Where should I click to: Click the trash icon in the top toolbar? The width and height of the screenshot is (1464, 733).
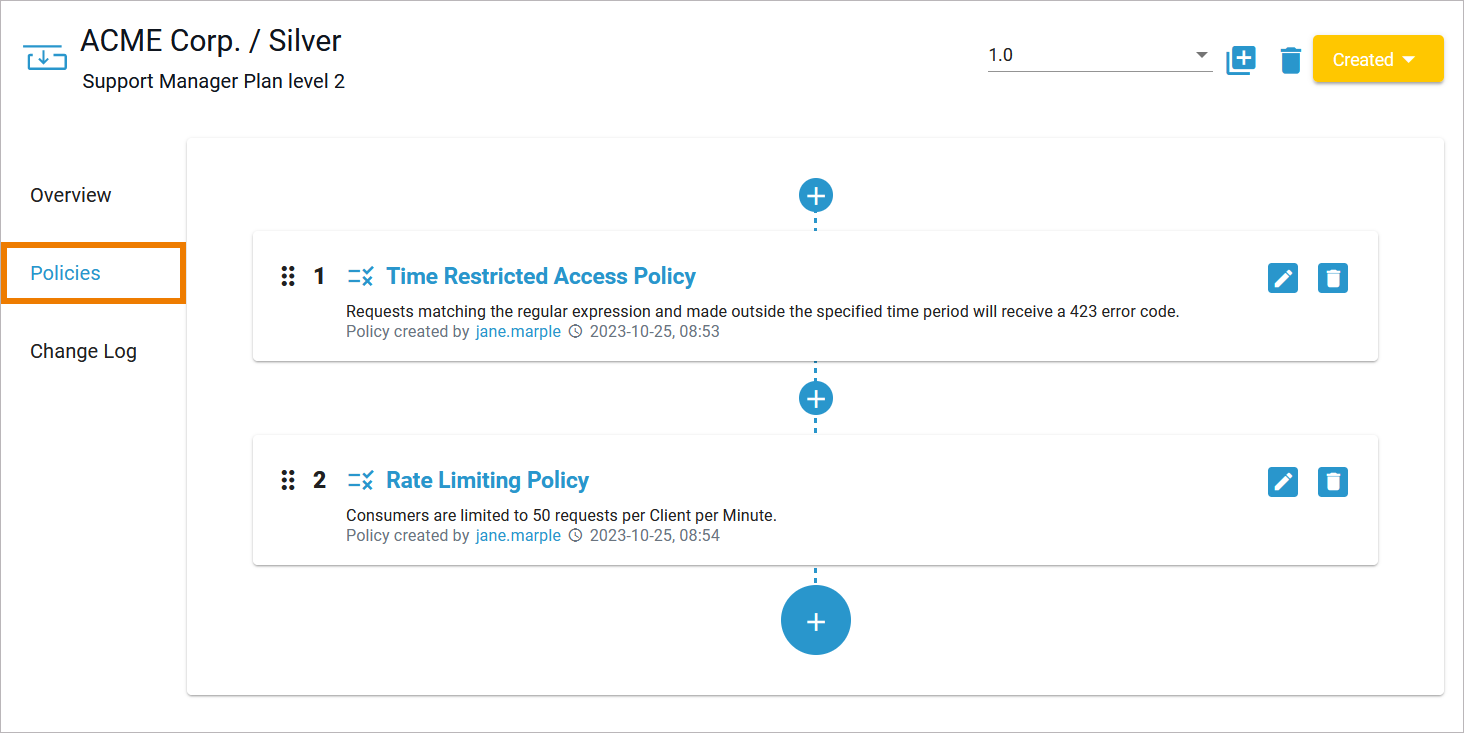(x=1290, y=60)
